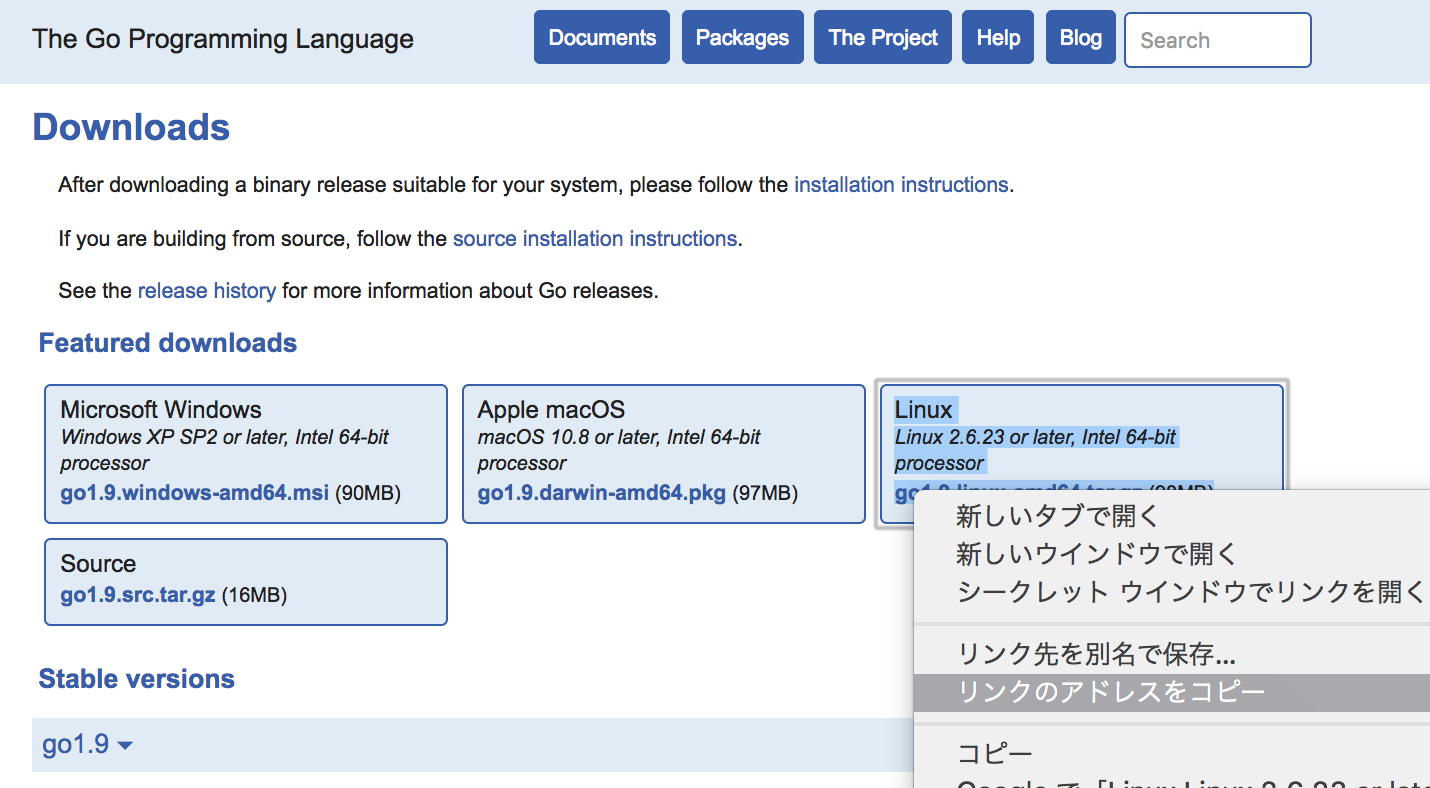Select リンク先を別名で保存... menu item
Viewport: 1430px width, 788px height.
(x=1172, y=655)
